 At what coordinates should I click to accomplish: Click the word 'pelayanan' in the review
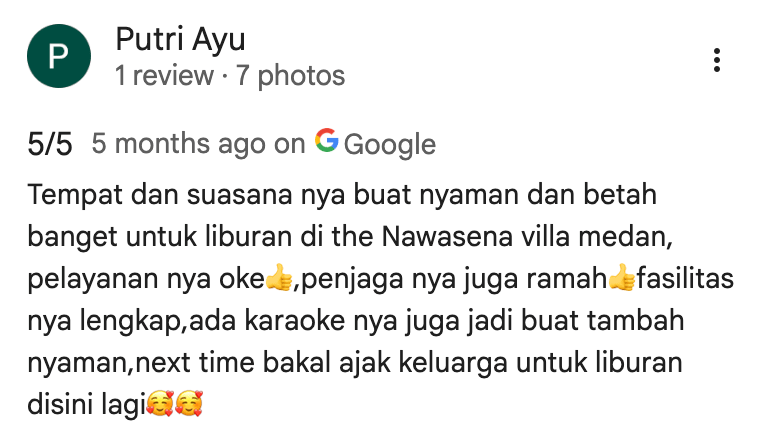point(93,280)
